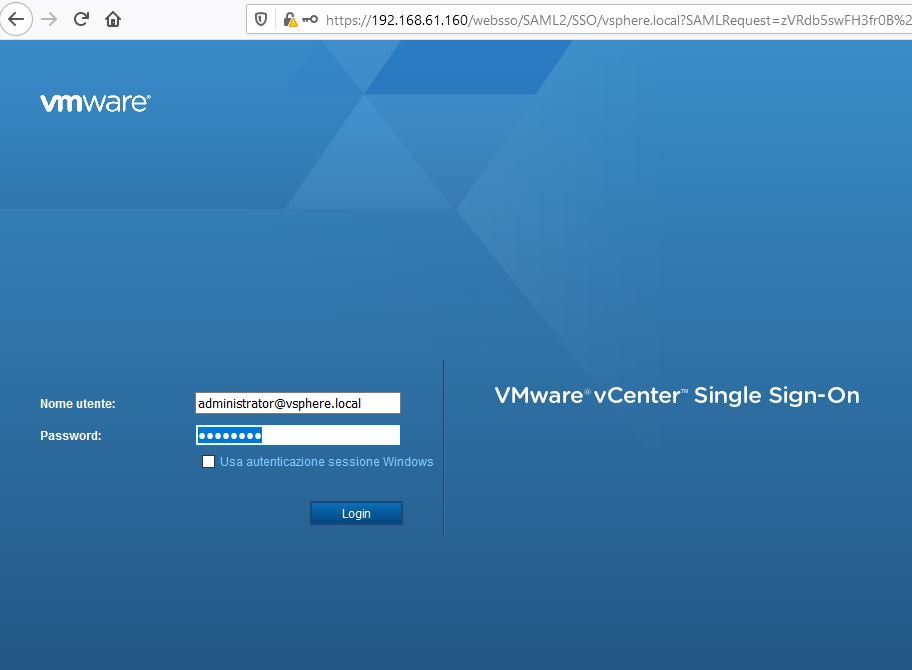Open the browser home page icon
The height and width of the screenshot is (670, 912).
click(x=113, y=19)
